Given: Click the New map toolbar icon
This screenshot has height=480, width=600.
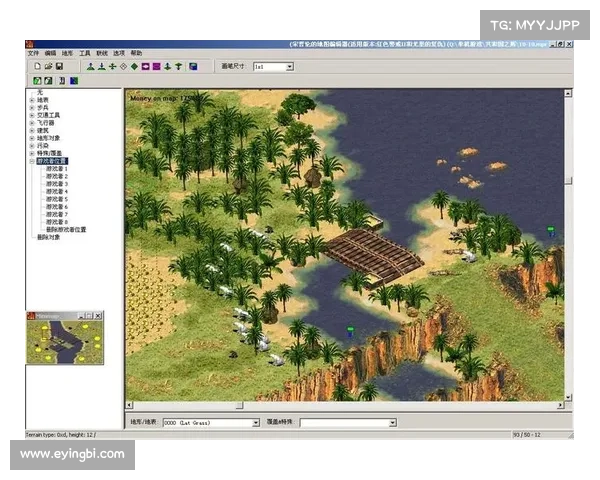Looking at the screenshot, I should pos(38,66).
